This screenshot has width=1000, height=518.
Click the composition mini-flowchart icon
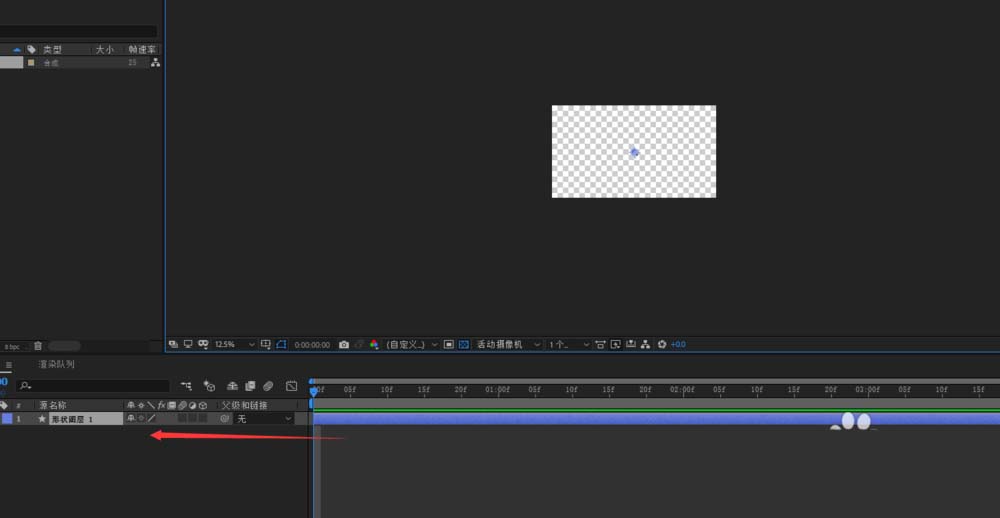(186, 386)
